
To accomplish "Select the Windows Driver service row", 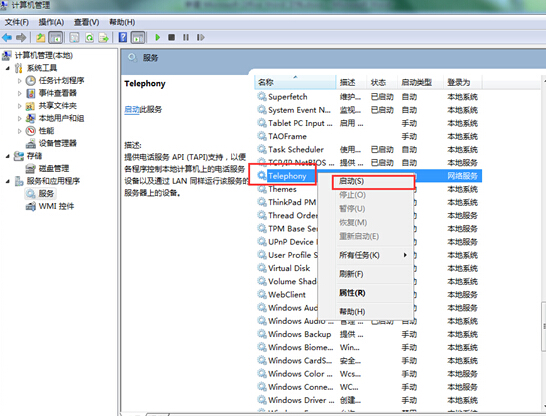I will point(369,400).
